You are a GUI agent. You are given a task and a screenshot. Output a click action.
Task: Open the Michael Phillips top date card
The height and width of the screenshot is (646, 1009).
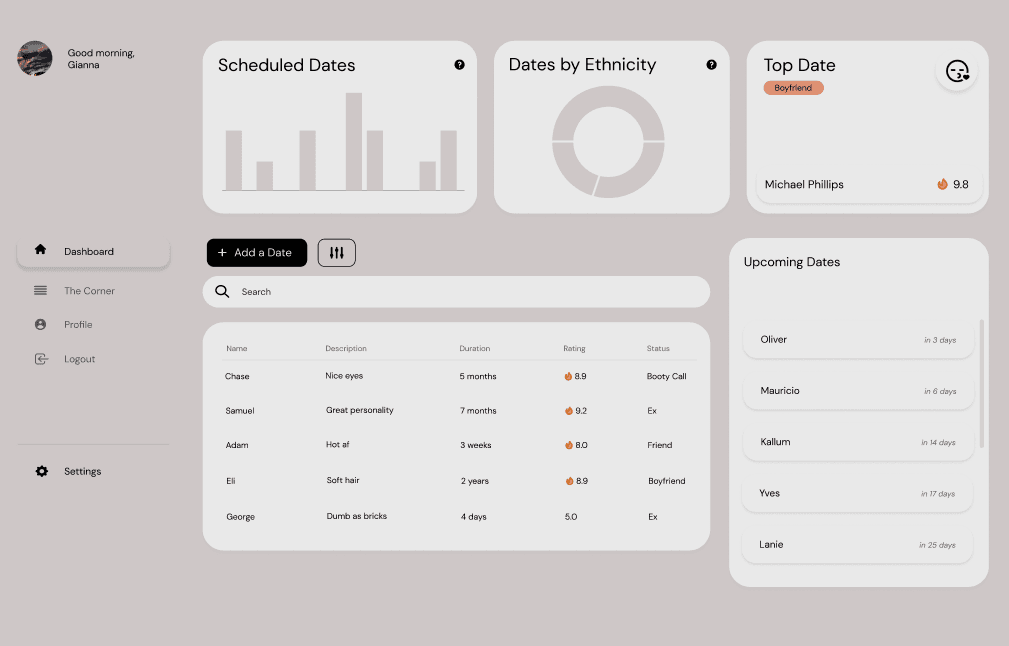[x=869, y=185]
